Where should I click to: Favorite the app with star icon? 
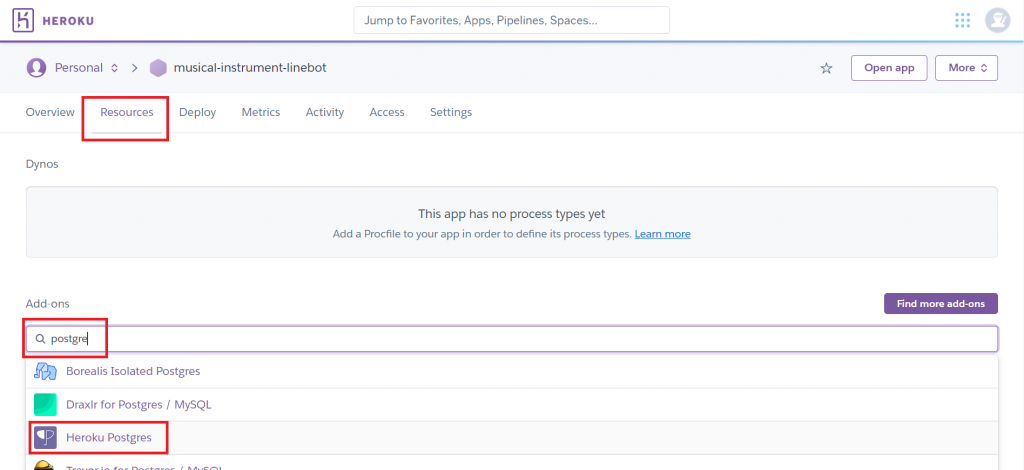[826, 68]
